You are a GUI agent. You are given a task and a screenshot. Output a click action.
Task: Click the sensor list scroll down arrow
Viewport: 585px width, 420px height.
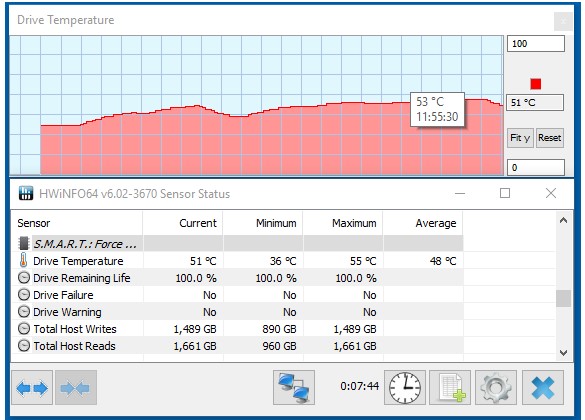tap(563, 352)
